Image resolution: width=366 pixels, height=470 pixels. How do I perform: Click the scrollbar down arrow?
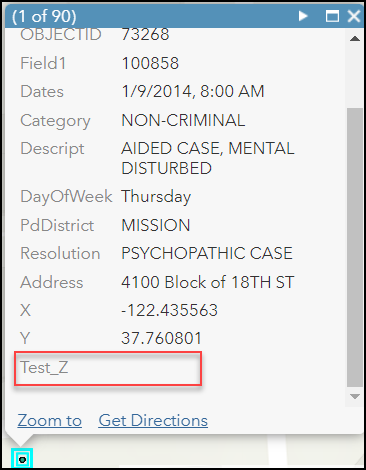point(355,397)
